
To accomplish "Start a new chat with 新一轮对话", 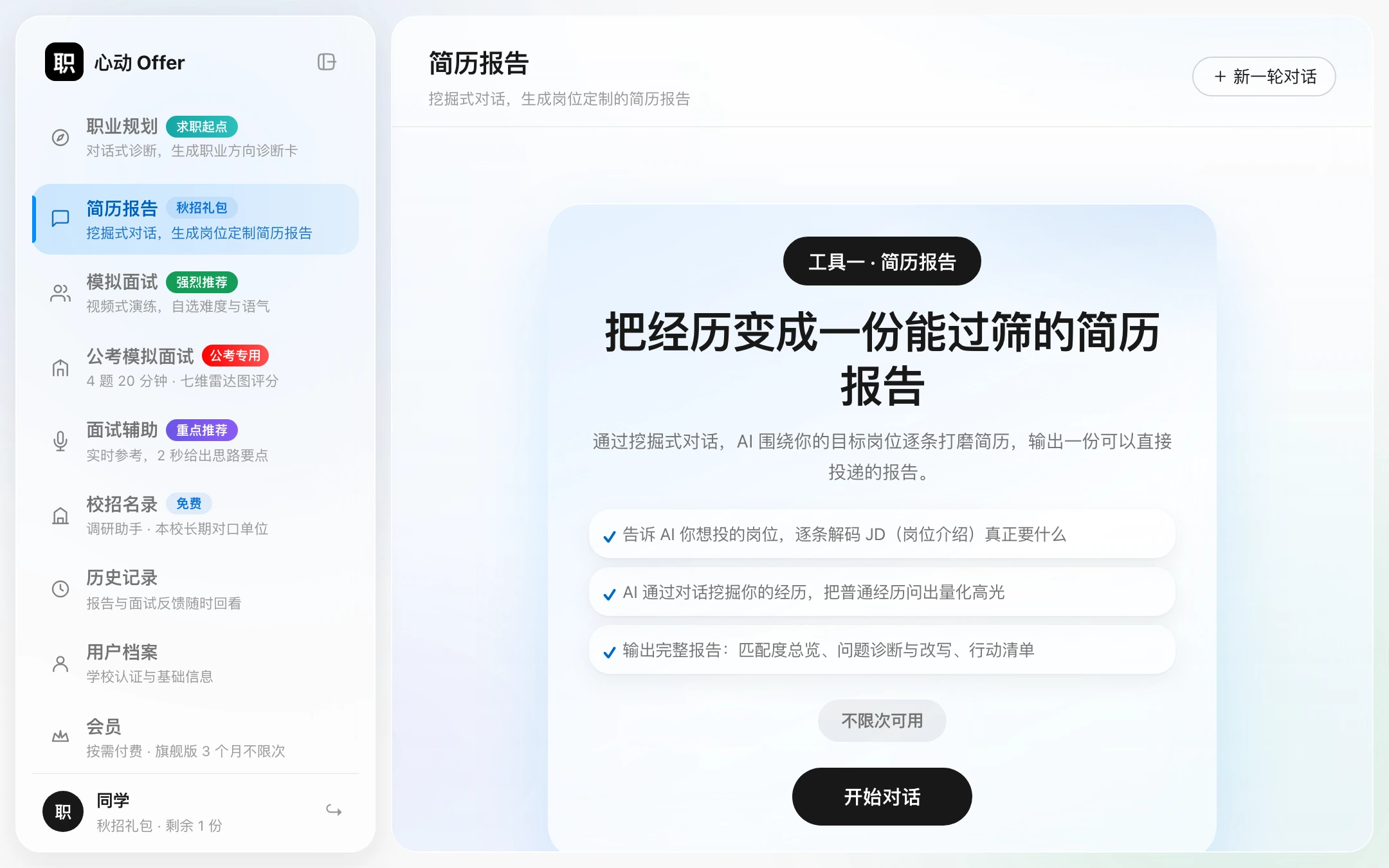I will [1264, 77].
